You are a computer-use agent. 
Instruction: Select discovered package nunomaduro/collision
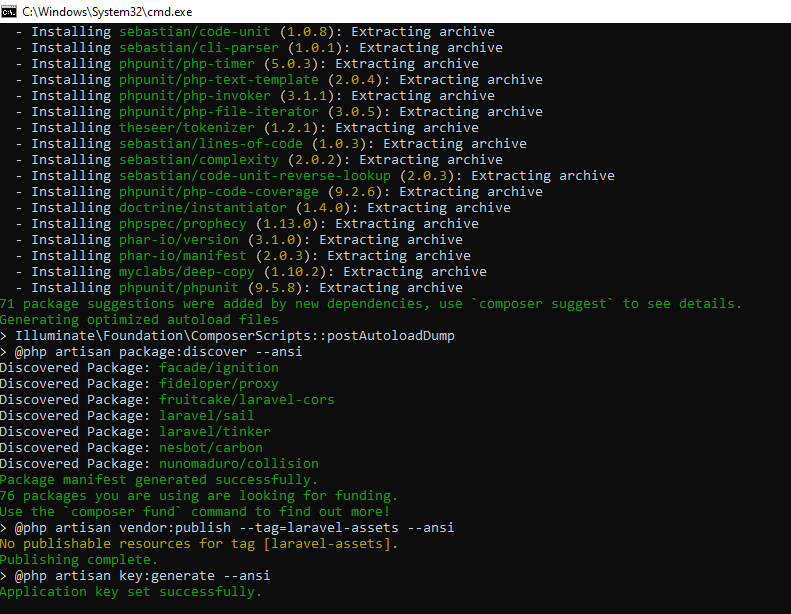(x=239, y=464)
